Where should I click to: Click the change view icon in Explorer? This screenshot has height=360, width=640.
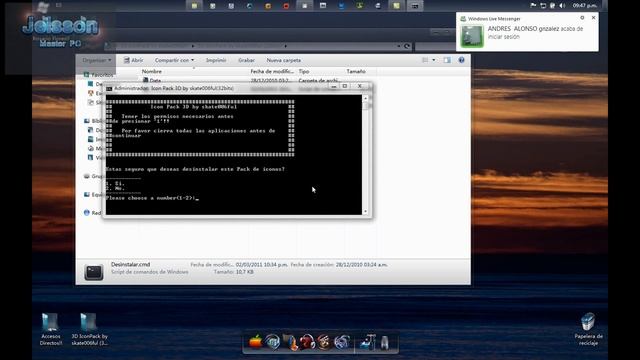(x=425, y=60)
